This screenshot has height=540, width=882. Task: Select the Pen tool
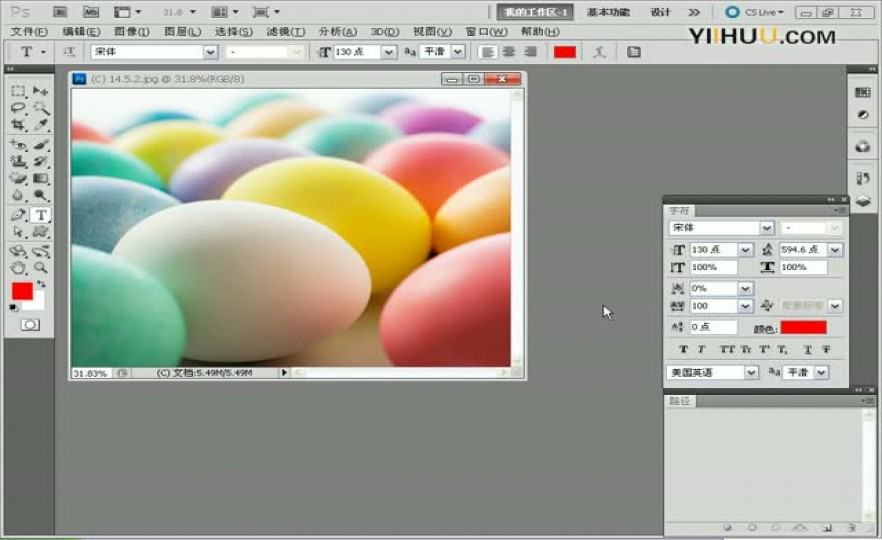[x=19, y=215]
